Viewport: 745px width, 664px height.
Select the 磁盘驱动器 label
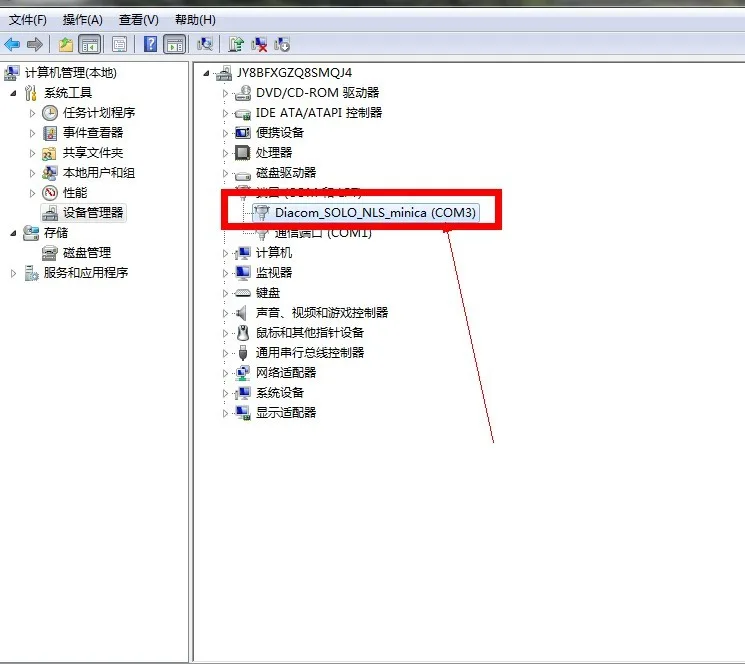(286, 172)
